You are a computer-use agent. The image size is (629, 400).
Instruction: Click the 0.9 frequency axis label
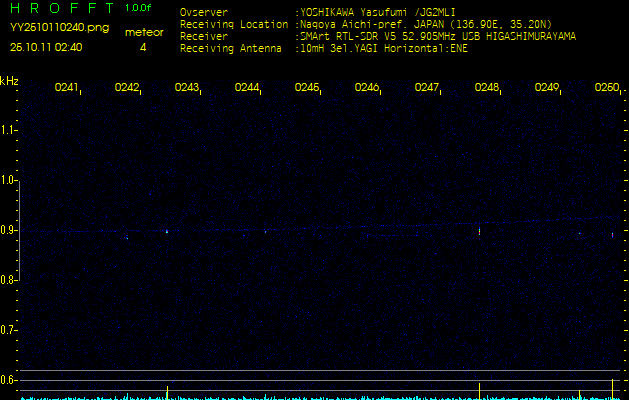pyautogui.click(x=9, y=230)
